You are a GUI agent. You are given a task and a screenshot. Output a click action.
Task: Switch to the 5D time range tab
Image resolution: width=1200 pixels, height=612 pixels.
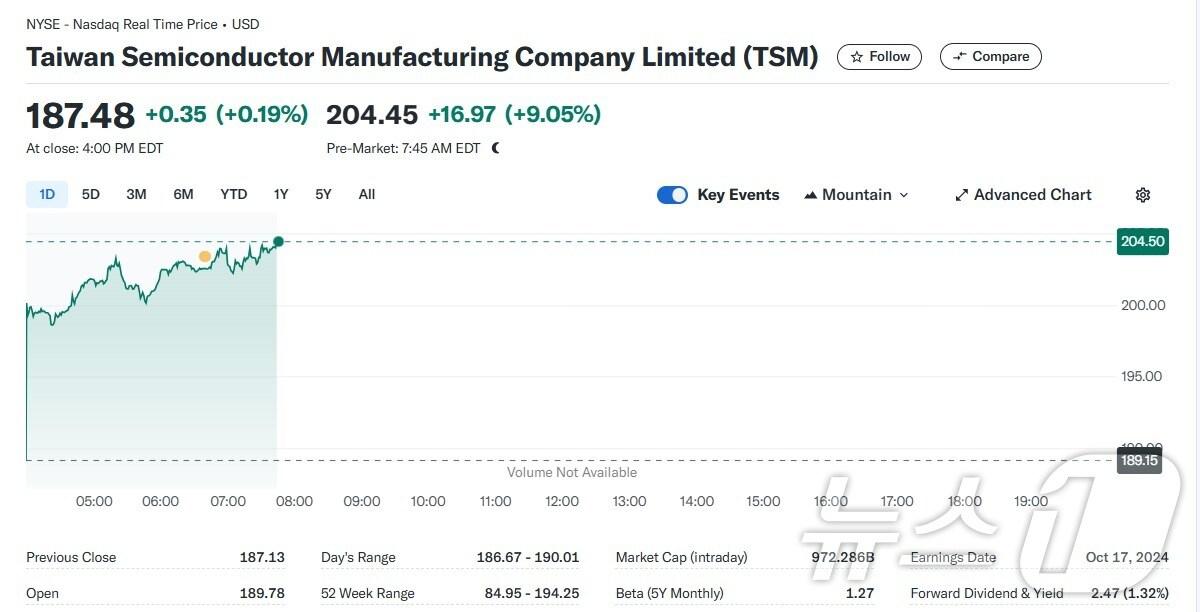click(x=90, y=194)
